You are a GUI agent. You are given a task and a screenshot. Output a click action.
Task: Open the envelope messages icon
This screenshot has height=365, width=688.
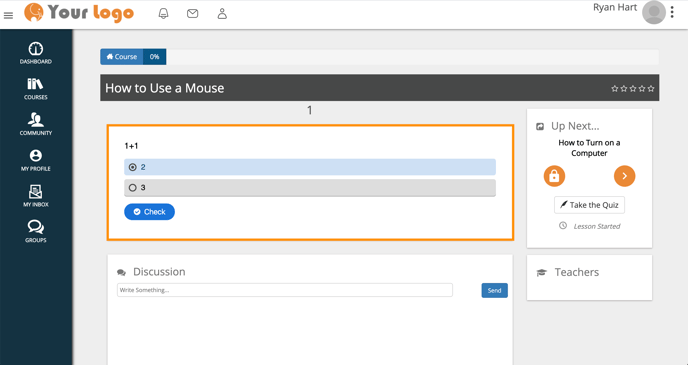(x=193, y=14)
